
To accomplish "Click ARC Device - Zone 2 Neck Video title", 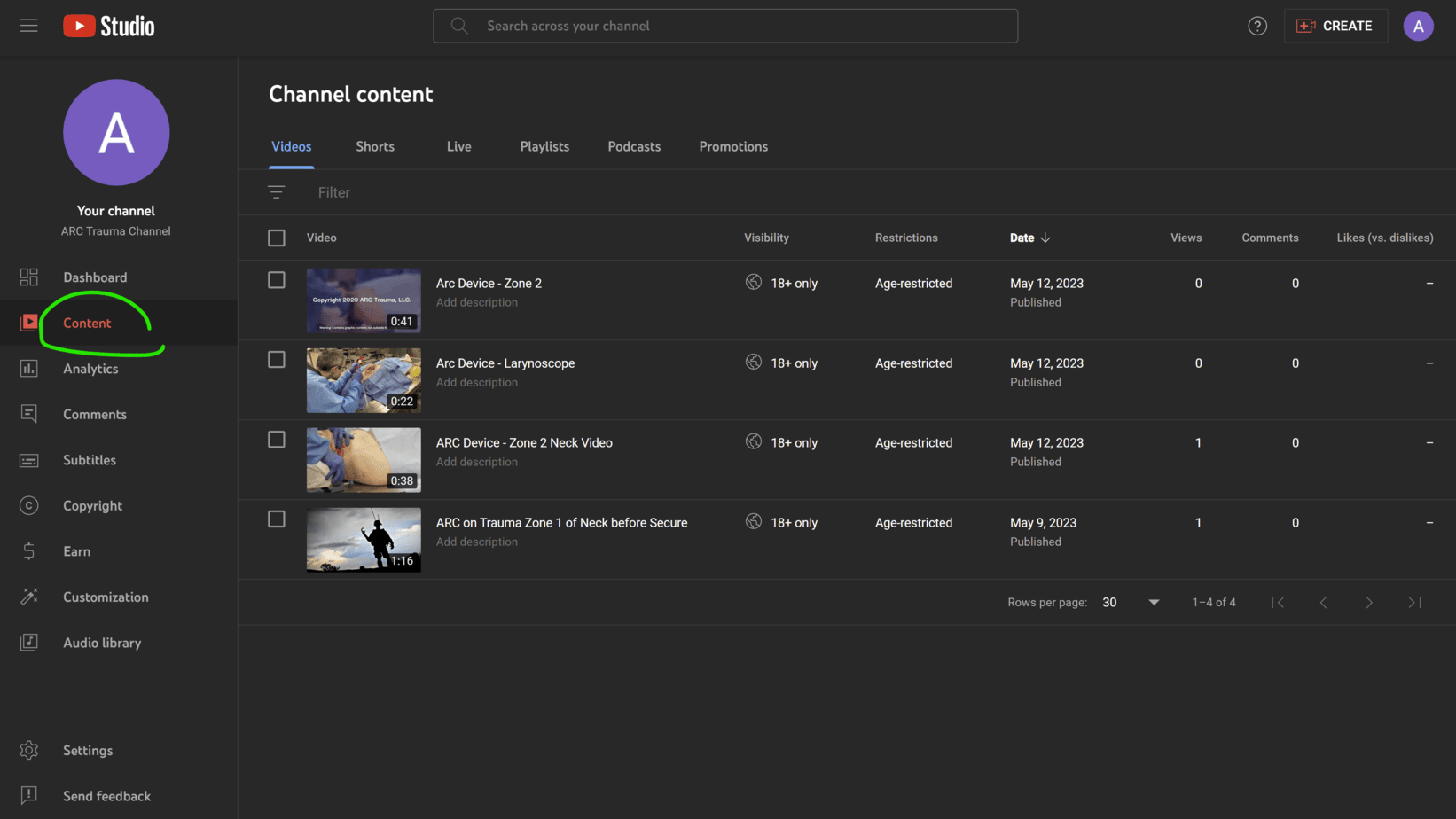I will click(524, 443).
